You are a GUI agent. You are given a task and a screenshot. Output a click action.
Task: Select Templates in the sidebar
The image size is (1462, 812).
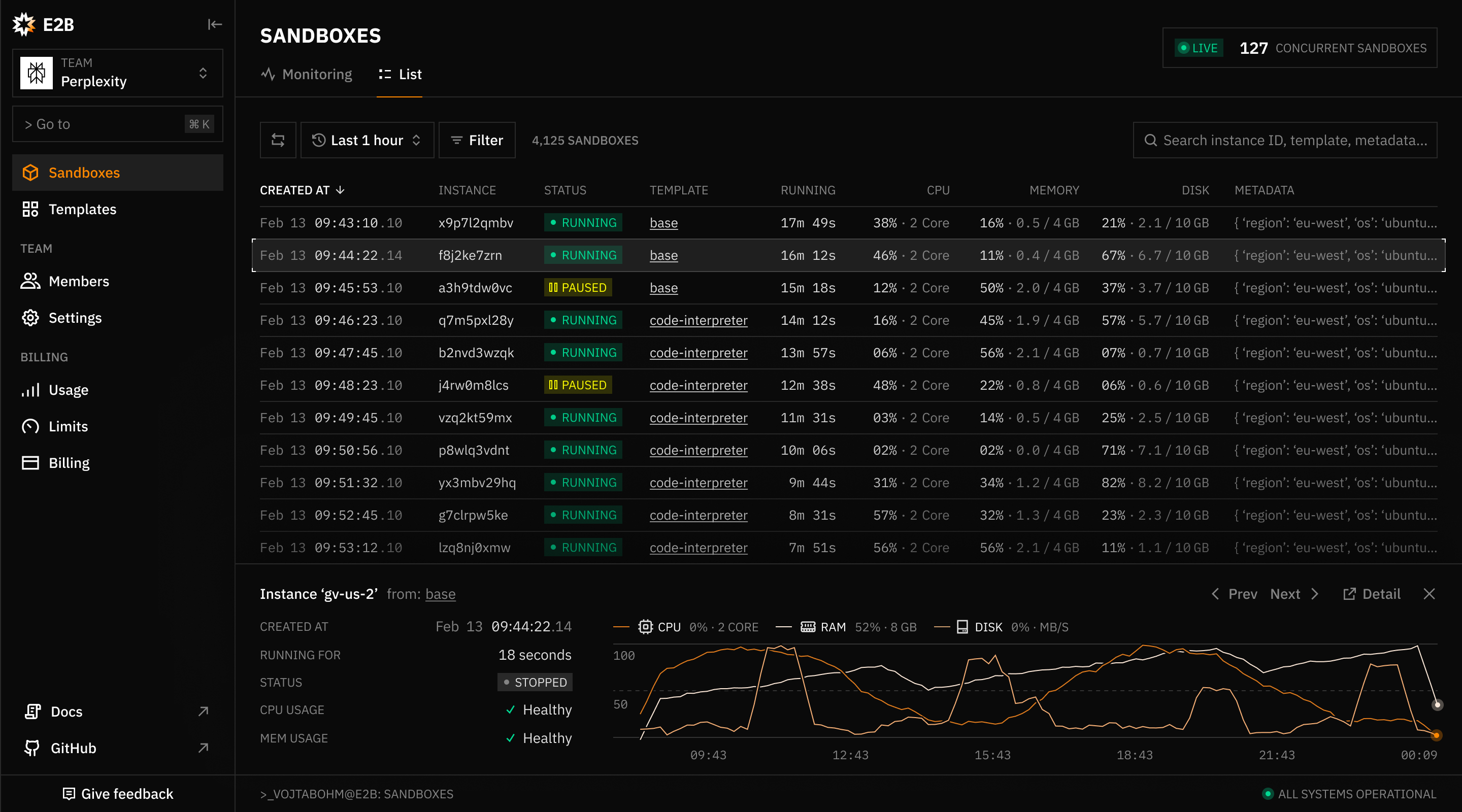[x=83, y=209]
